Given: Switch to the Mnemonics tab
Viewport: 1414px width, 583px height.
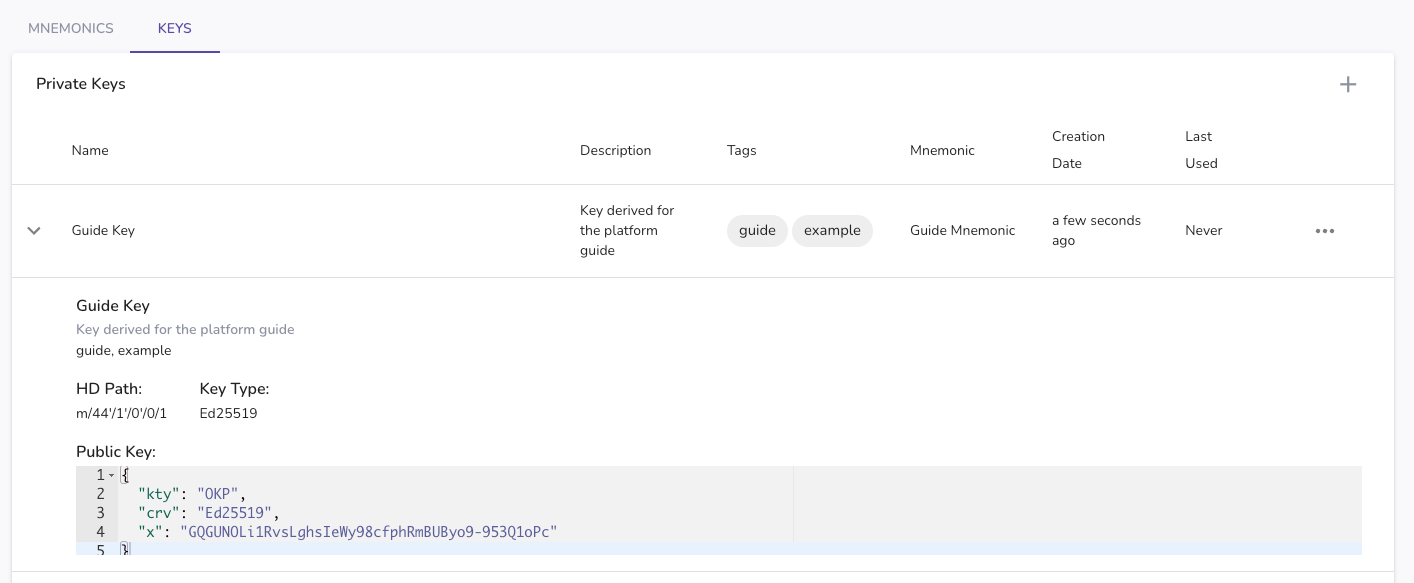Looking at the screenshot, I should tap(71, 28).
